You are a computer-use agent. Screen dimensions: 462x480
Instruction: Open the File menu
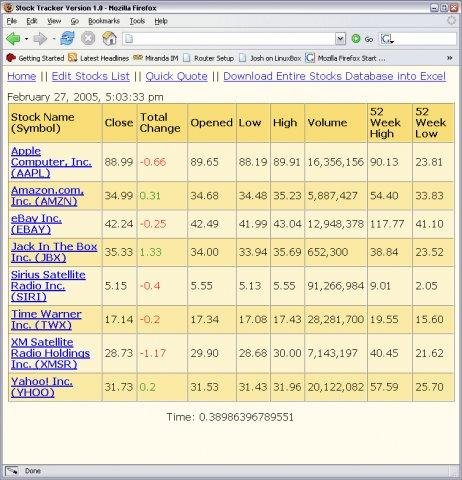point(12,21)
